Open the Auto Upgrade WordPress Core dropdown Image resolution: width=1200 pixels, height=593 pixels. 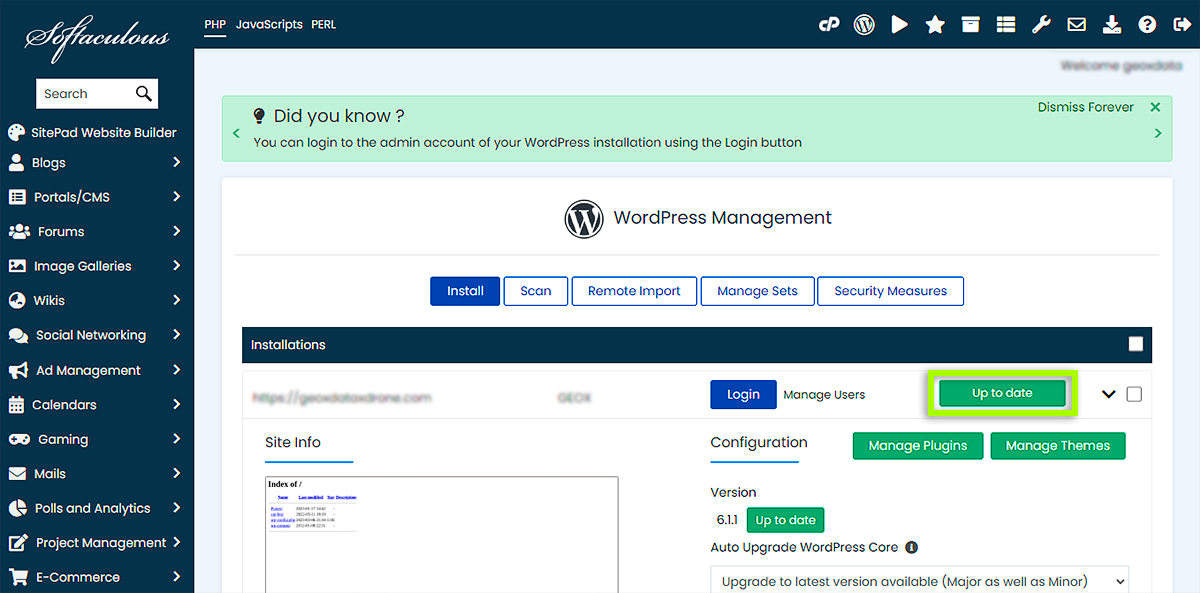[x=919, y=581]
